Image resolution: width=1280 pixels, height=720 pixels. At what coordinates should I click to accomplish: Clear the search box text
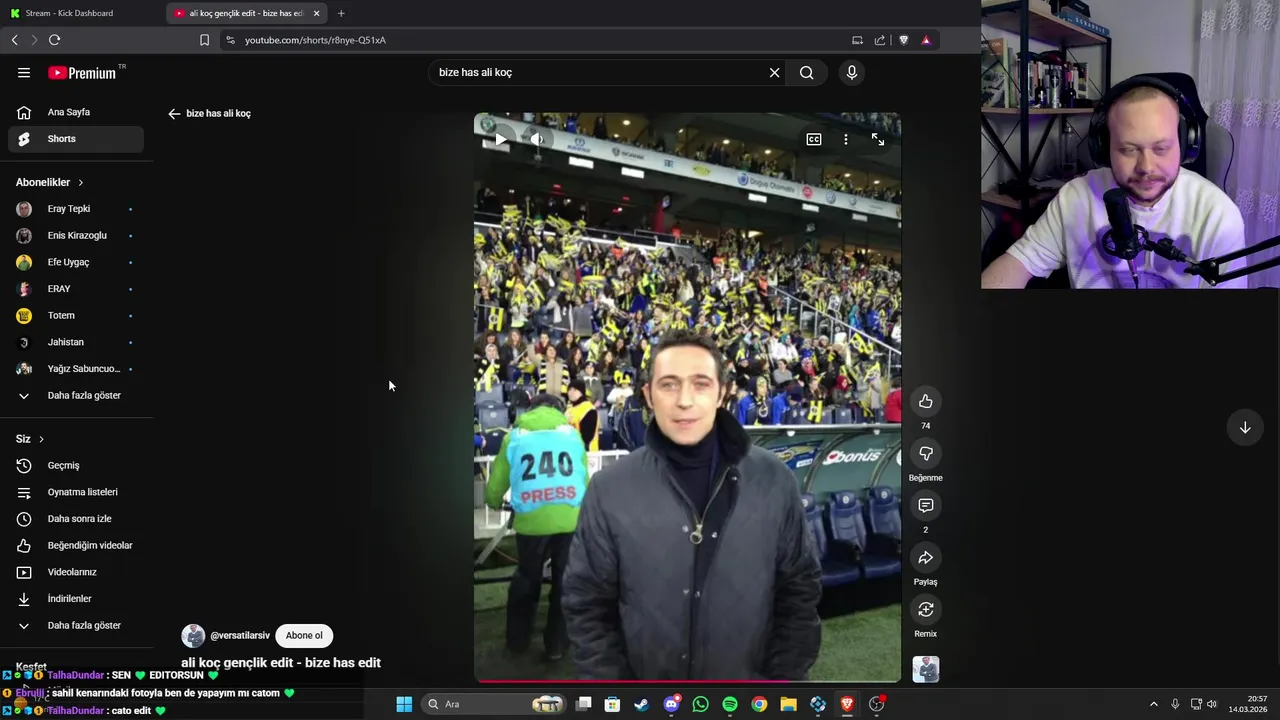click(774, 72)
